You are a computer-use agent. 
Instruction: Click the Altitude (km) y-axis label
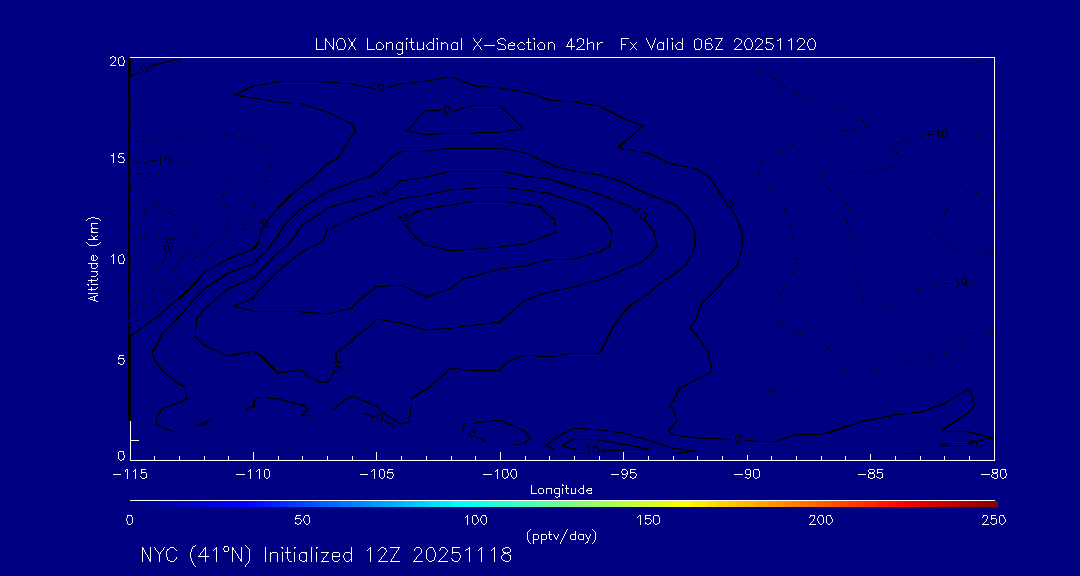93,259
